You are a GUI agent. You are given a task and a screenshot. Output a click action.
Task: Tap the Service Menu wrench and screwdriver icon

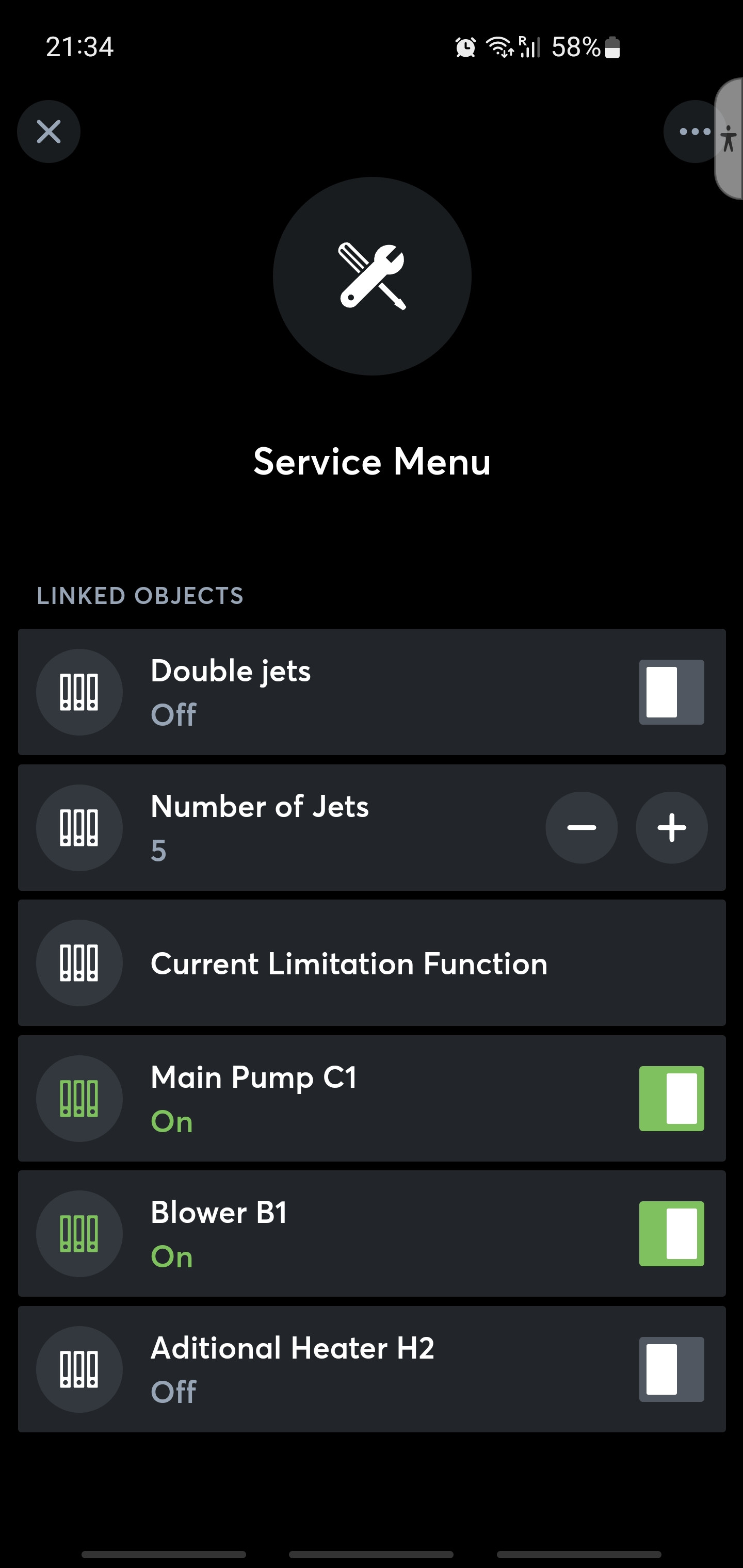372,276
